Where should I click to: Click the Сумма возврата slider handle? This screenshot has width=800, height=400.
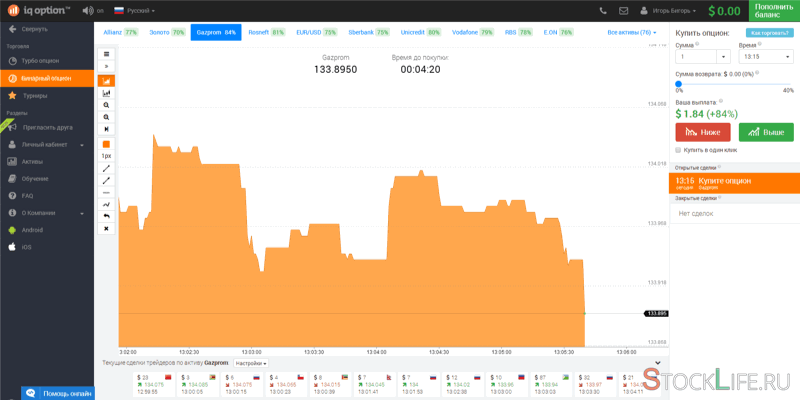[679, 84]
